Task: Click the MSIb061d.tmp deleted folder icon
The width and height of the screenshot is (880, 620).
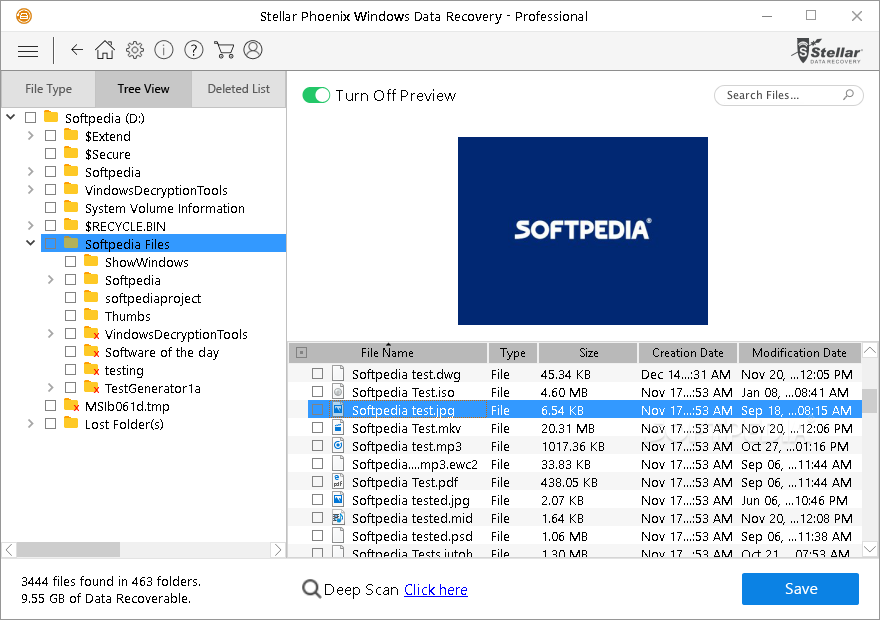Action: (71, 405)
